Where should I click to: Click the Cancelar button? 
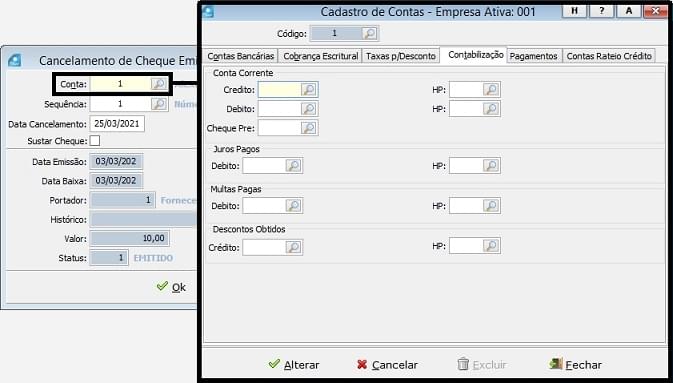[387, 365]
